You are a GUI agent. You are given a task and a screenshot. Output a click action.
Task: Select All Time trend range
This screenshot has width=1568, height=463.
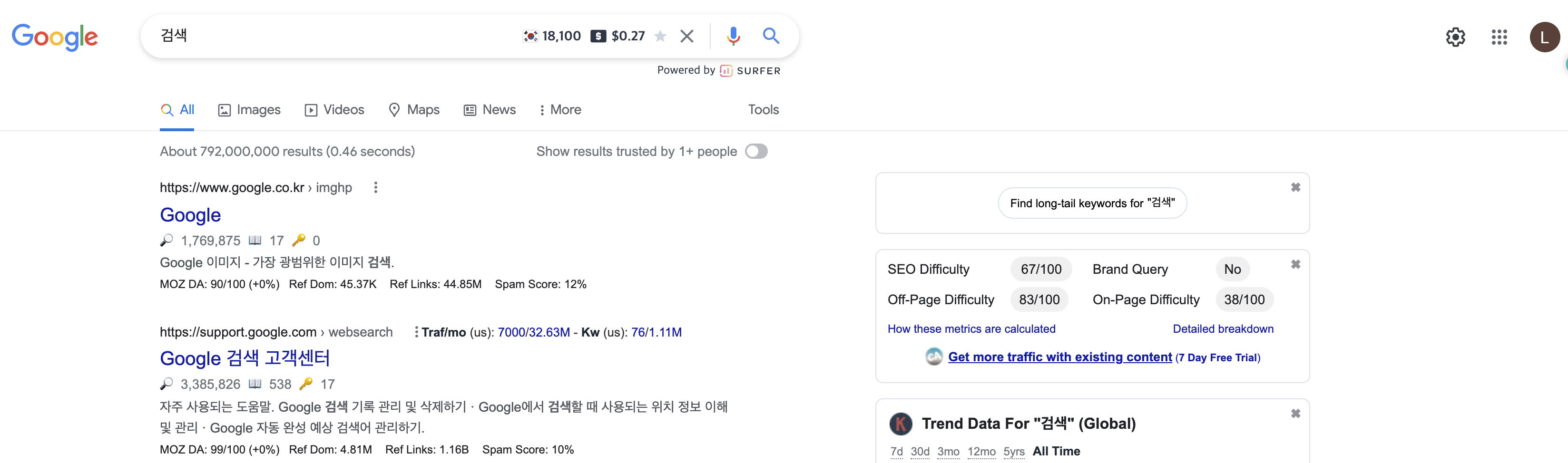click(x=1056, y=452)
